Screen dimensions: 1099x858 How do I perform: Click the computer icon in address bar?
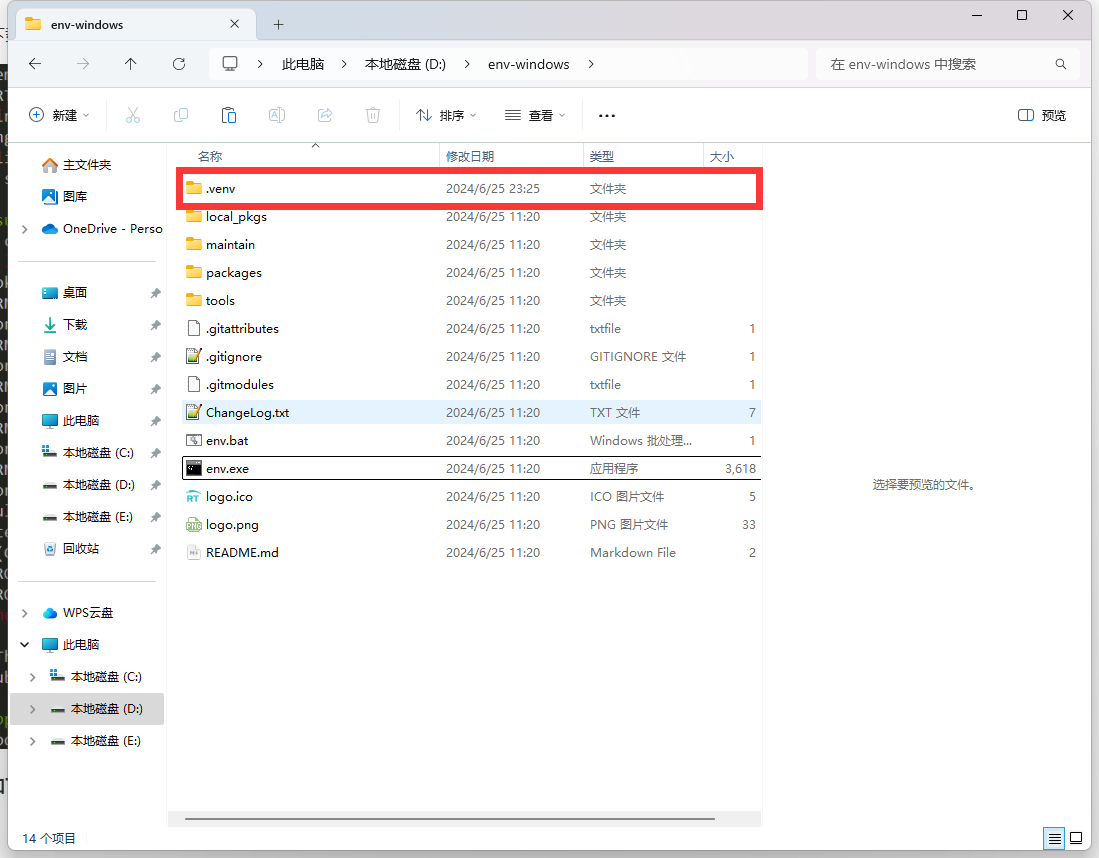[230, 64]
